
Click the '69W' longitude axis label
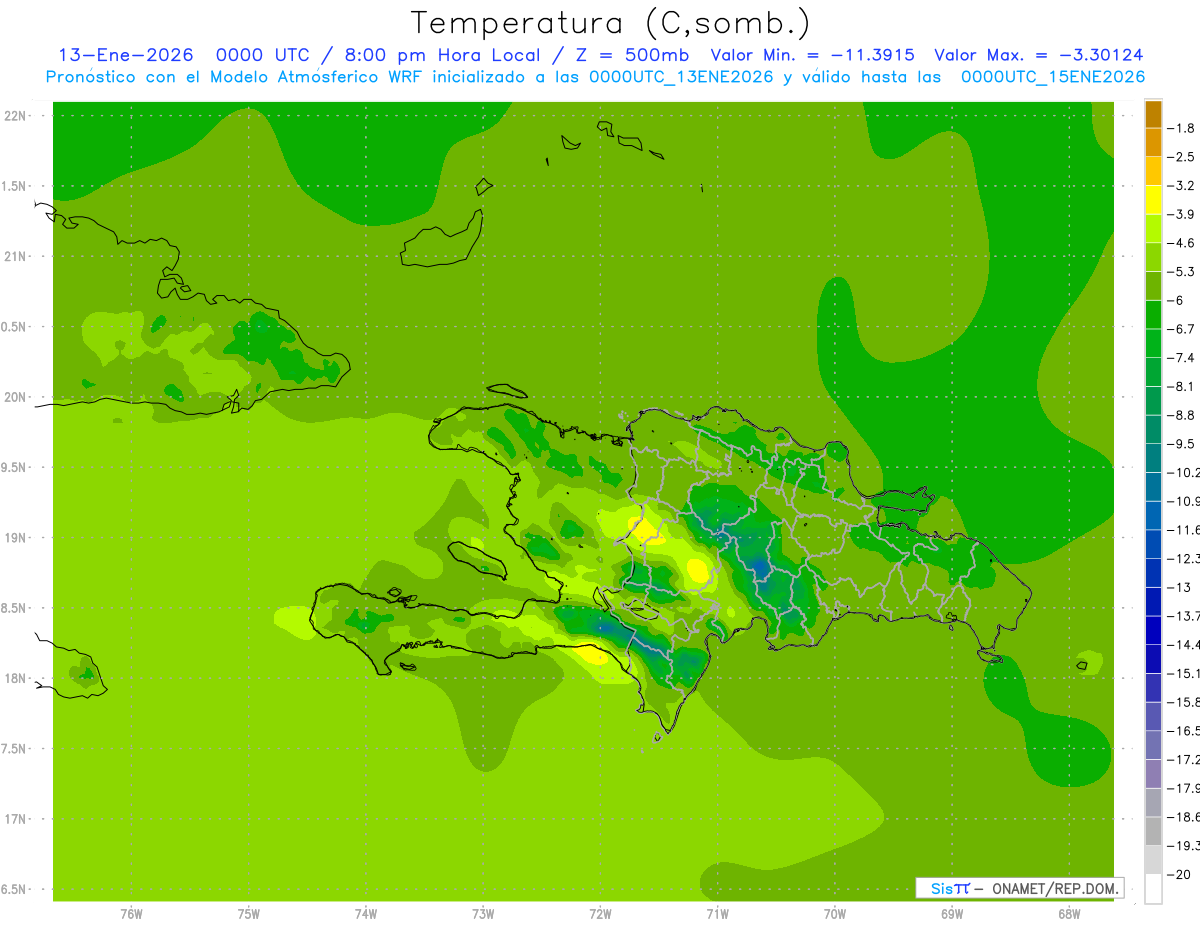click(x=952, y=914)
